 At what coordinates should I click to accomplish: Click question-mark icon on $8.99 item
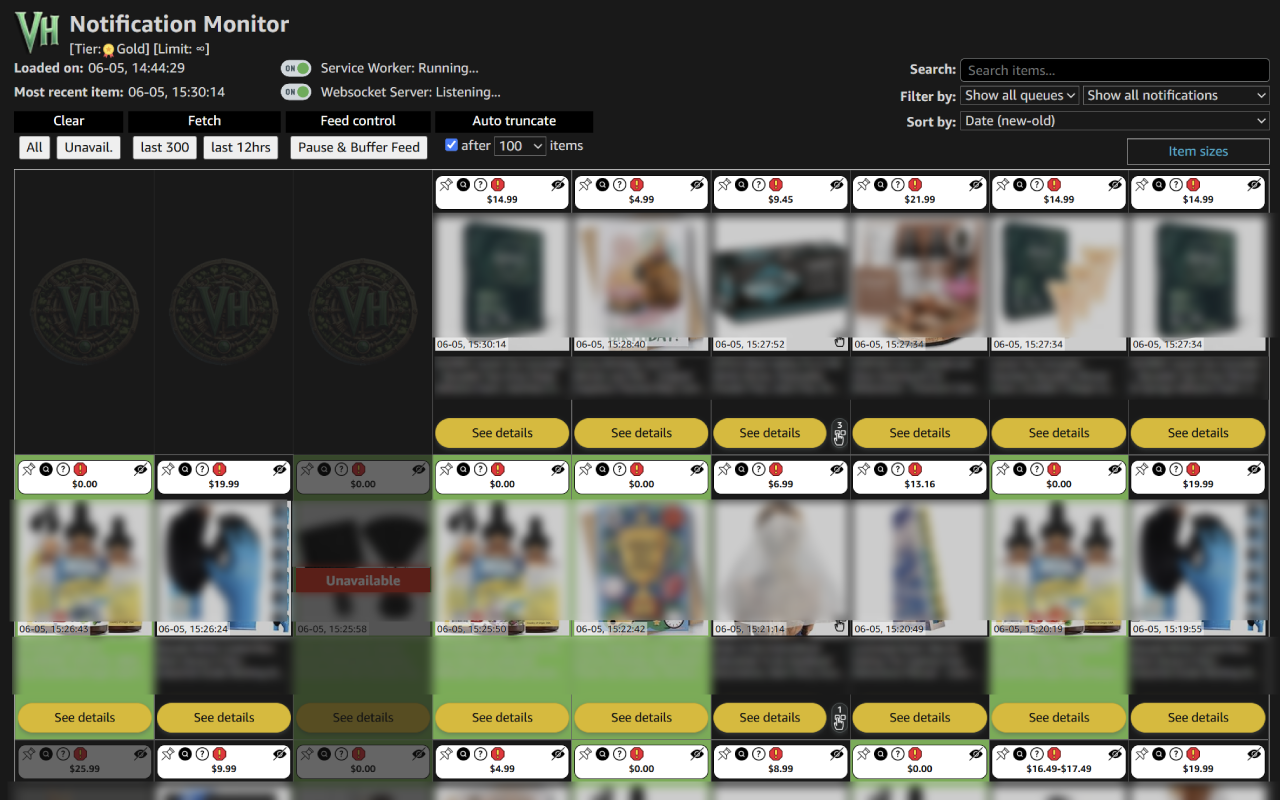(x=759, y=754)
